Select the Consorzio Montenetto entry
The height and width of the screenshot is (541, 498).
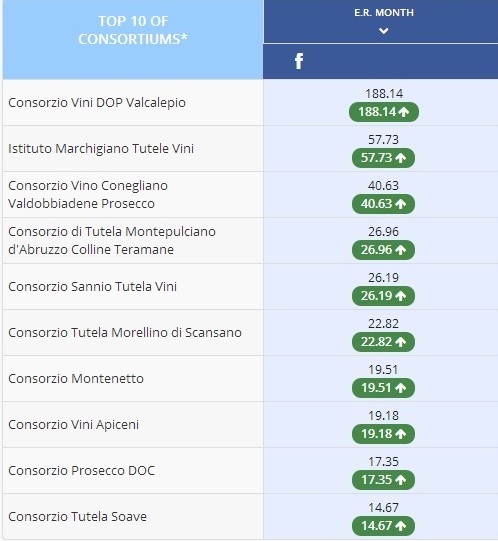(x=76, y=379)
